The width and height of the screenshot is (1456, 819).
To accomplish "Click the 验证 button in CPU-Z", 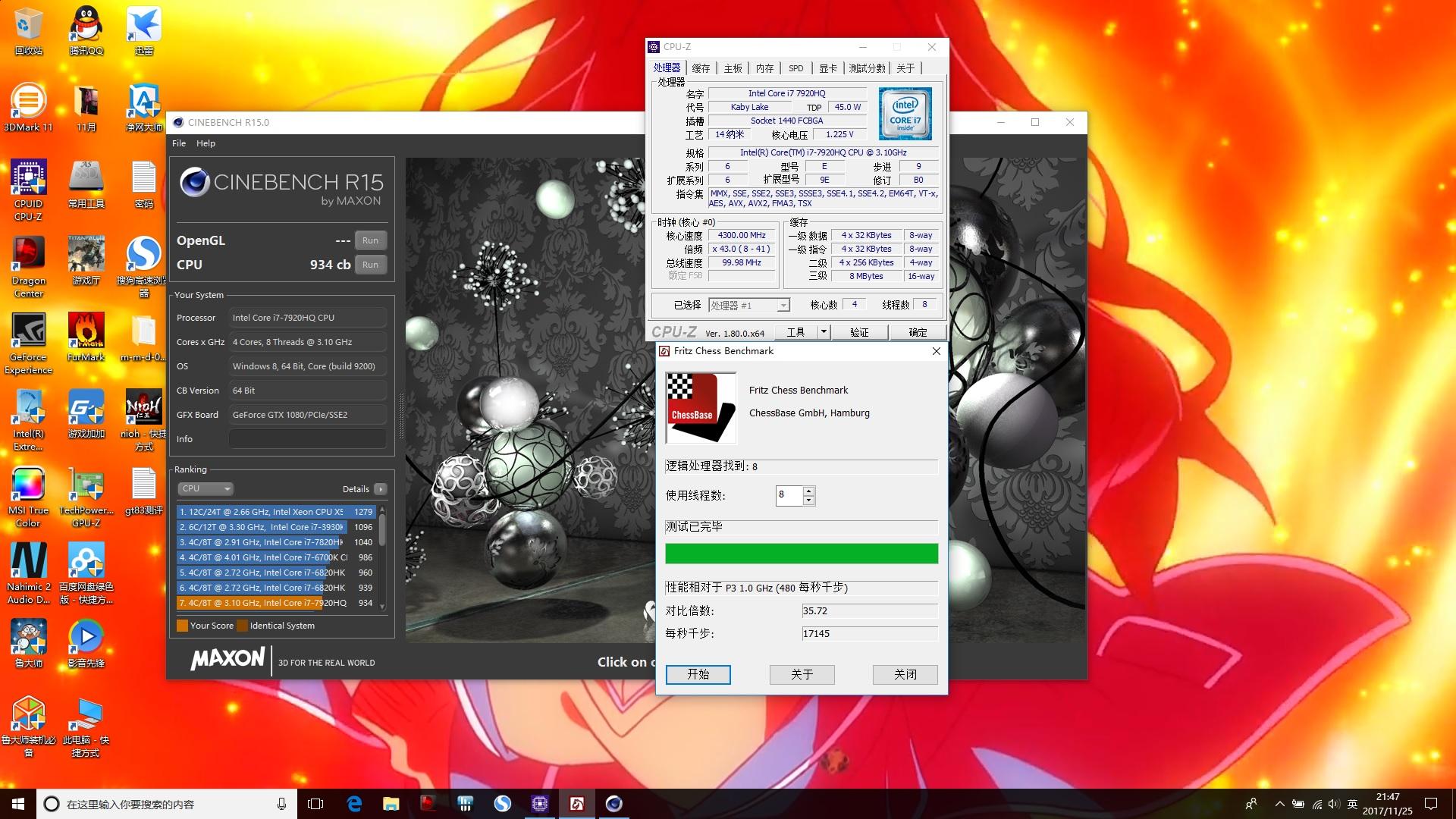I will tap(859, 332).
